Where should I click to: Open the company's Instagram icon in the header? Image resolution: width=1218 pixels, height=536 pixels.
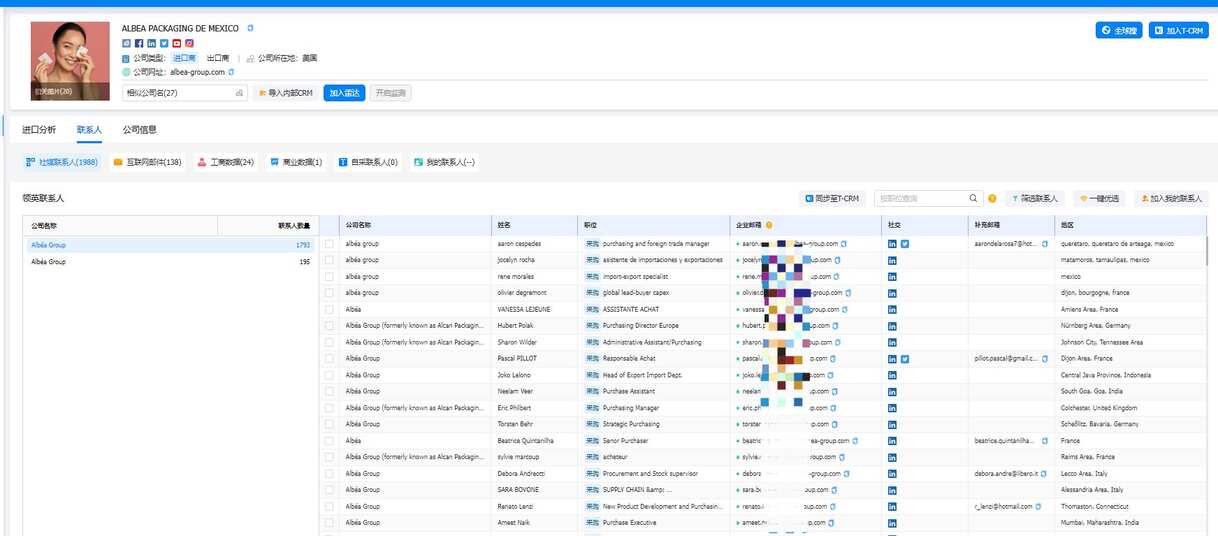[189, 43]
